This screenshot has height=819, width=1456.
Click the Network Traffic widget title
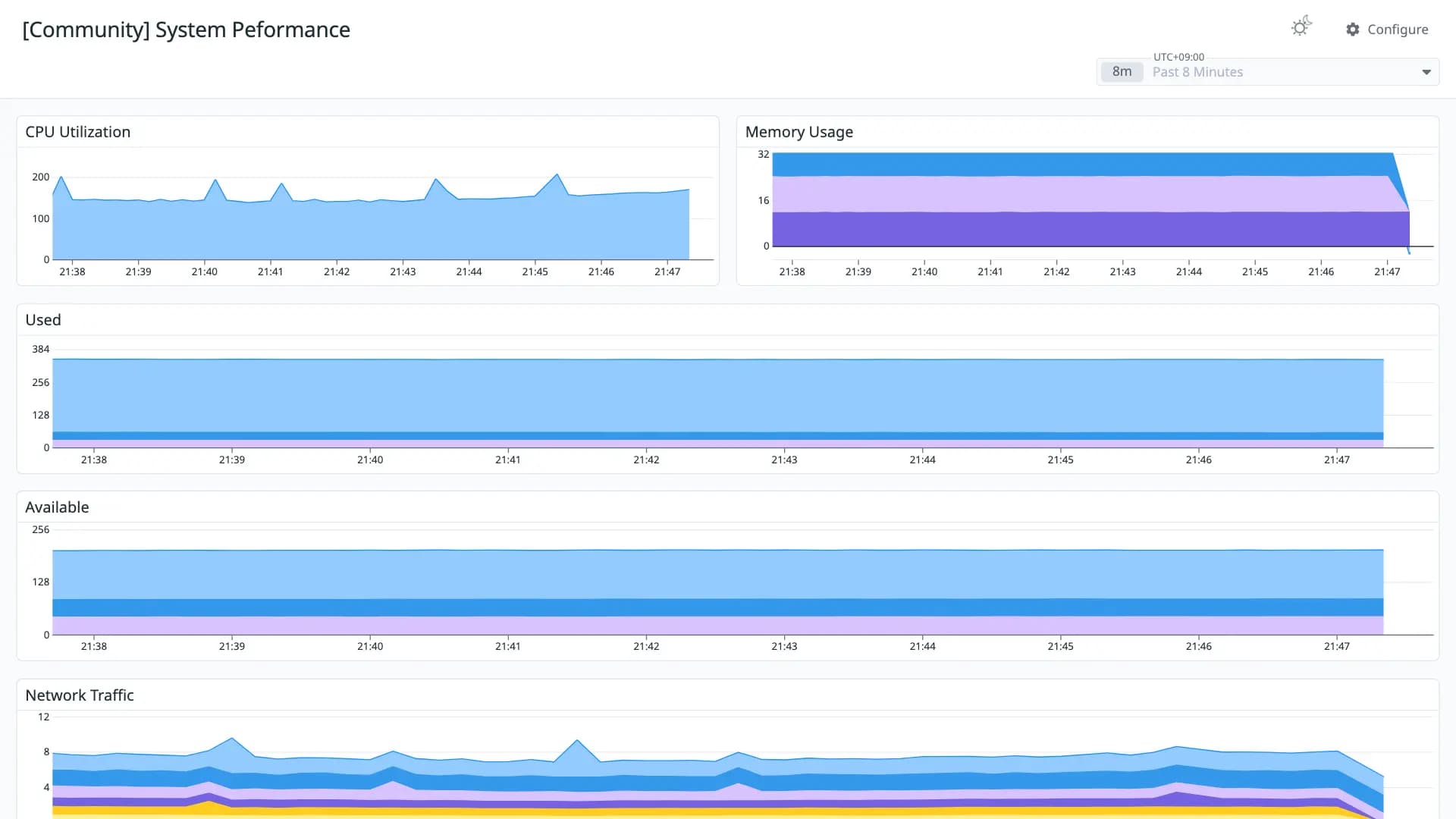[80, 695]
